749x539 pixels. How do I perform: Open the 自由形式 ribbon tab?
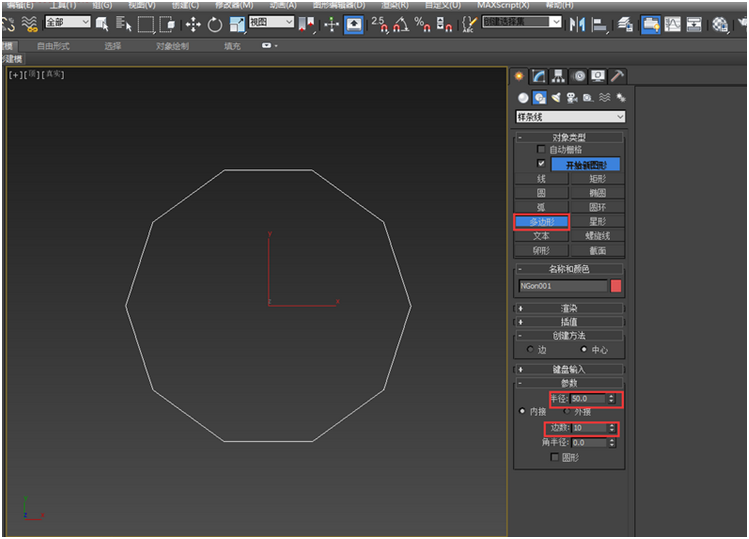(55, 46)
